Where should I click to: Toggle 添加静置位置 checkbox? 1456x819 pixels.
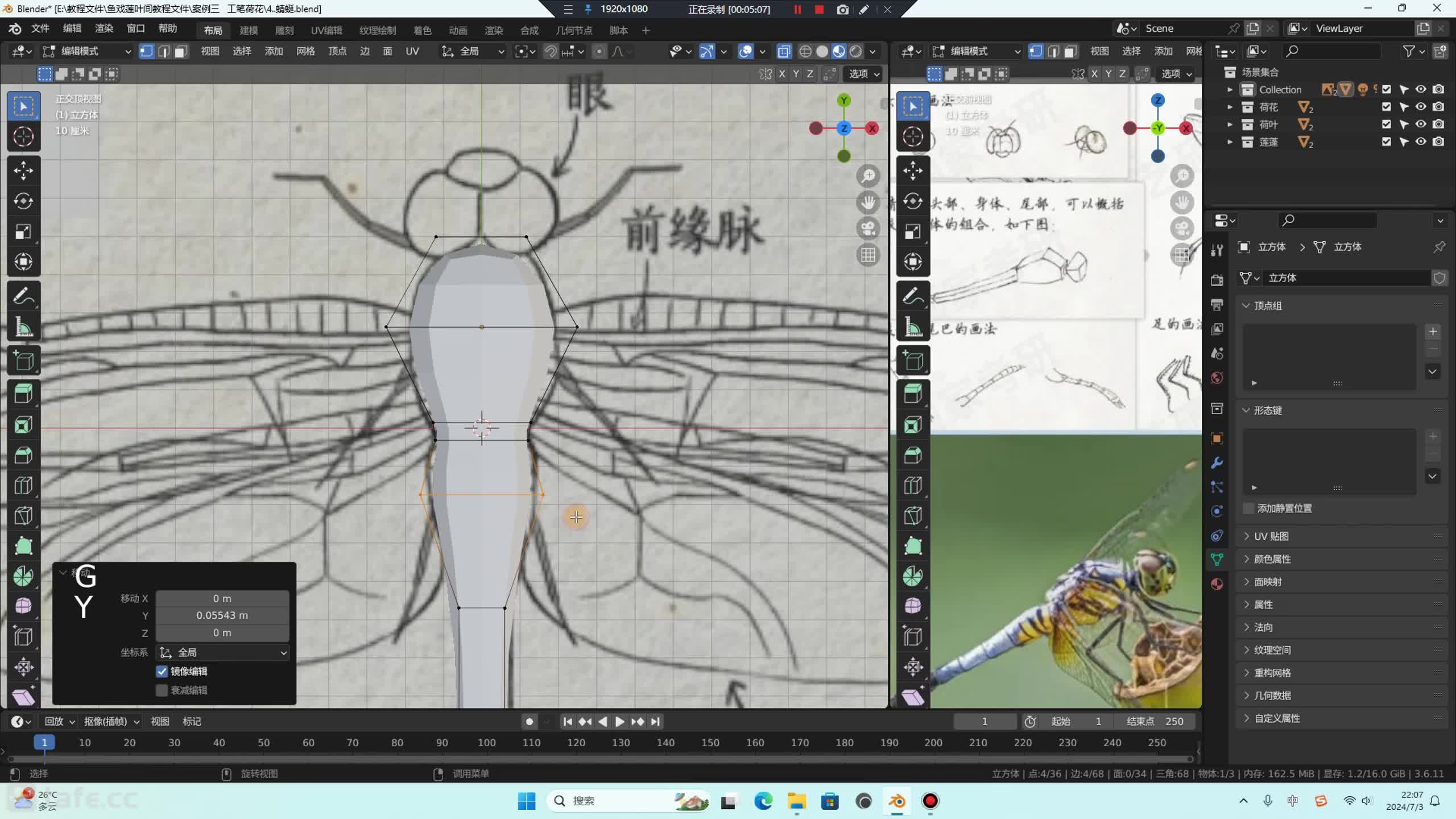(x=1248, y=508)
